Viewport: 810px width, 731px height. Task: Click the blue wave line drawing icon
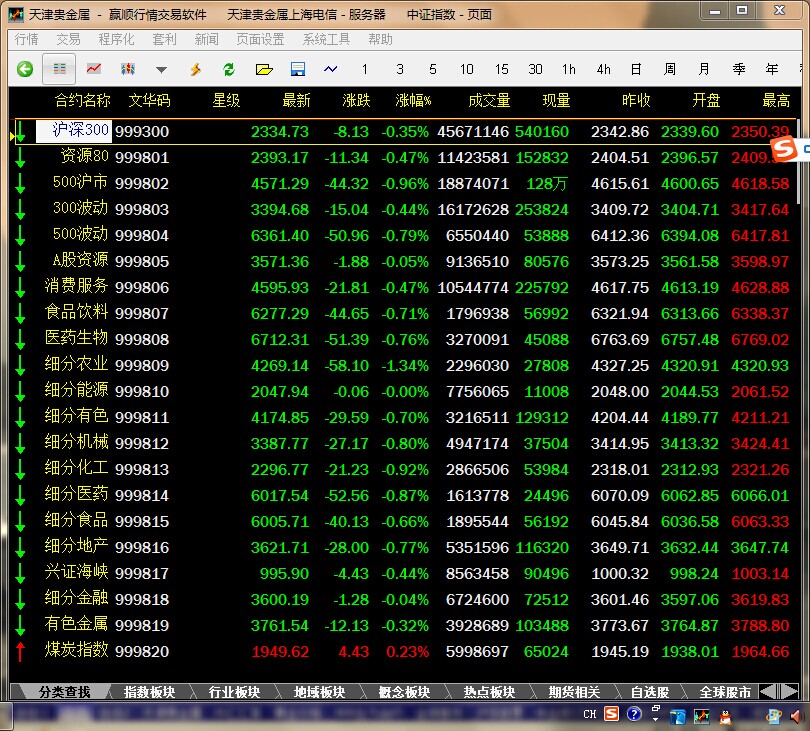point(331,69)
